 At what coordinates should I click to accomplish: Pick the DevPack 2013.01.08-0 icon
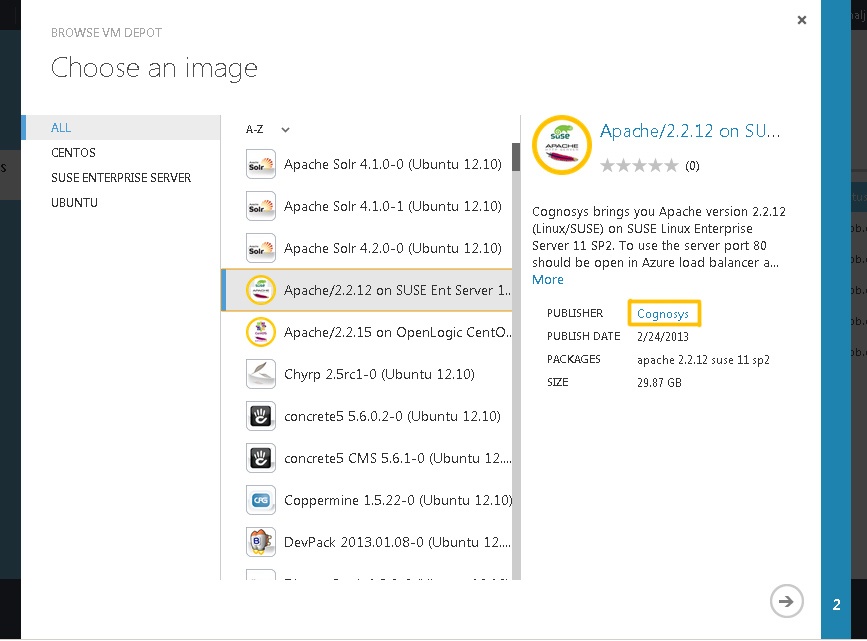click(x=260, y=543)
